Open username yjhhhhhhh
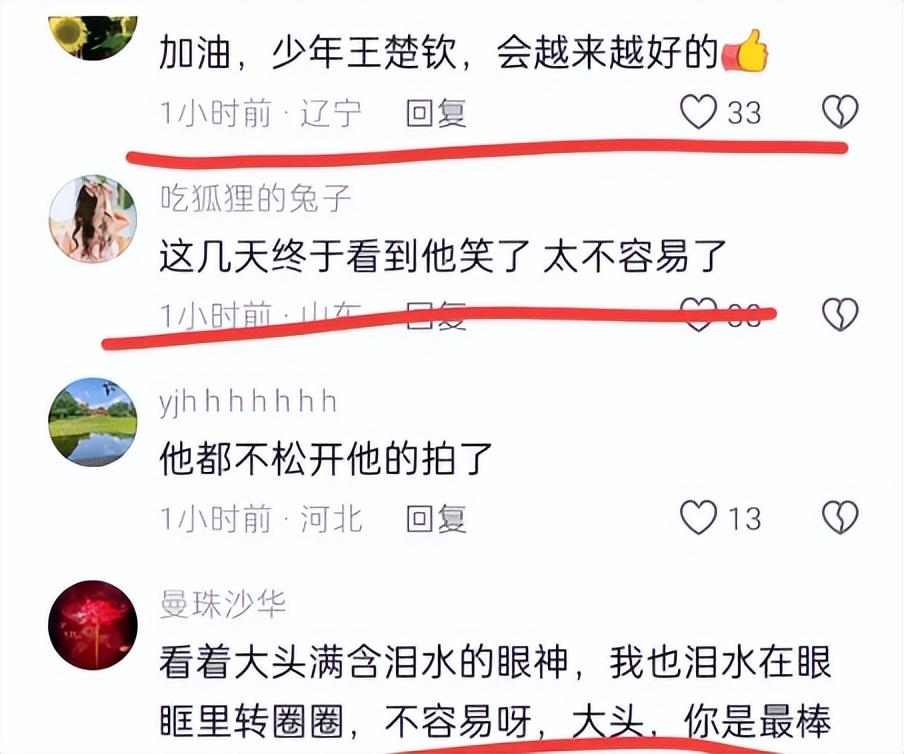Screen dimensions: 904x754 [248, 402]
